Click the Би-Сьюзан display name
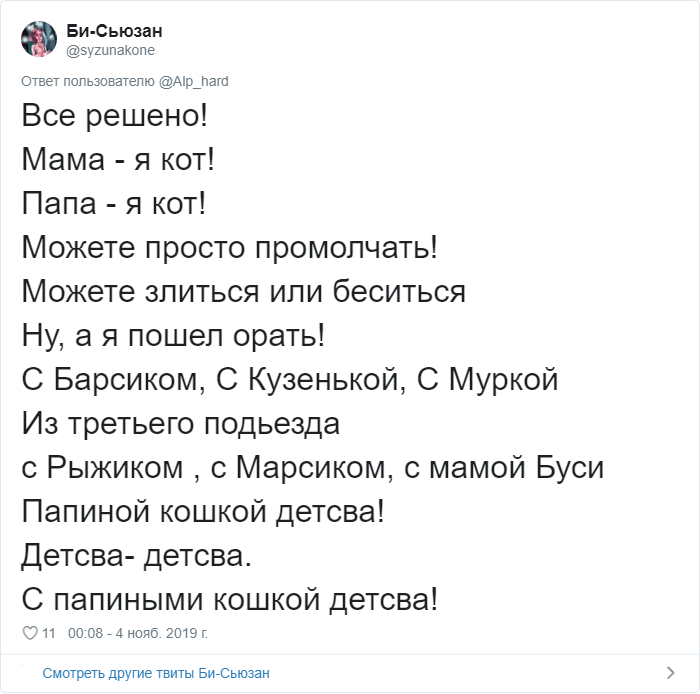 pyautogui.click(x=114, y=31)
